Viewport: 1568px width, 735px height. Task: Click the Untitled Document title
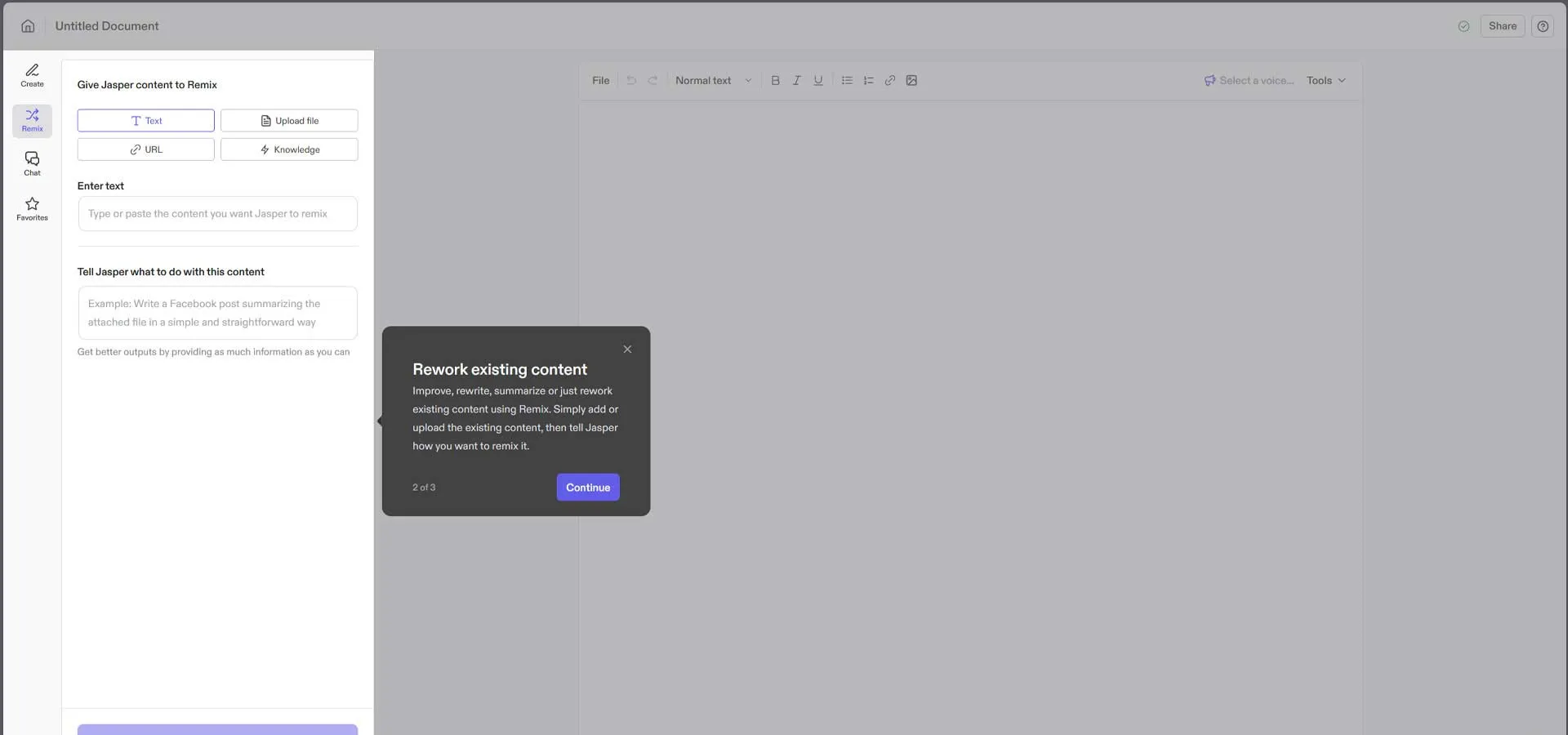pos(107,26)
